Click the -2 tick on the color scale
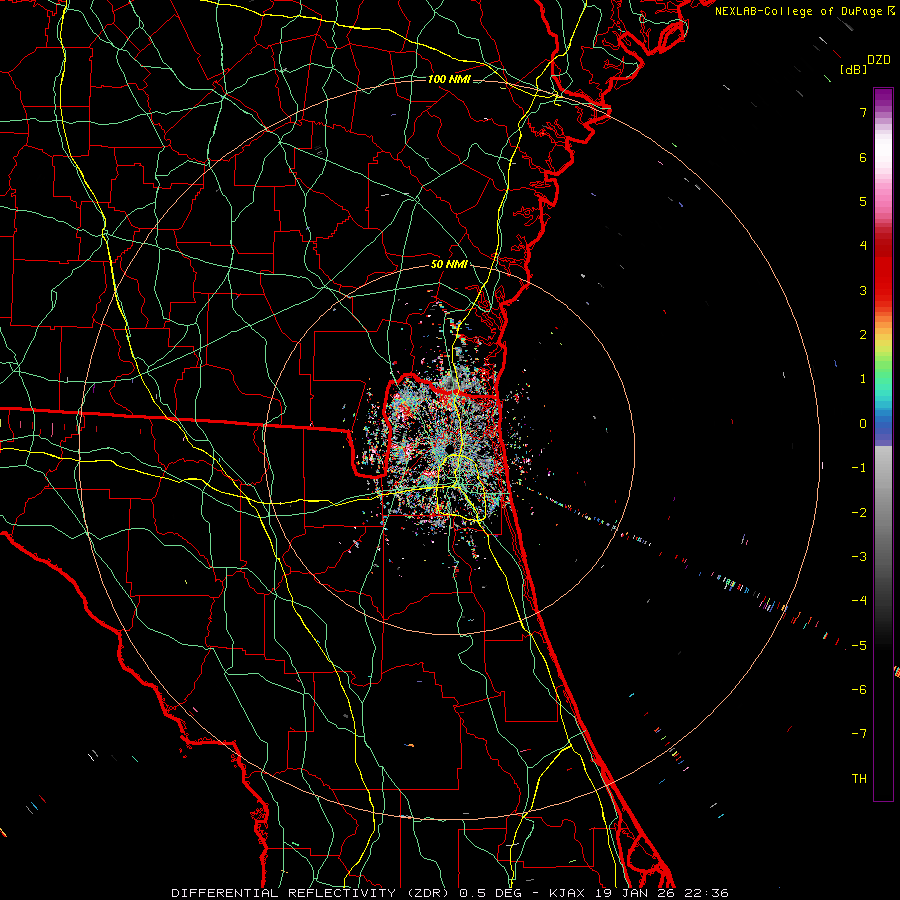The height and width of the screenshot is (900, 900). (x=859, y=513)
